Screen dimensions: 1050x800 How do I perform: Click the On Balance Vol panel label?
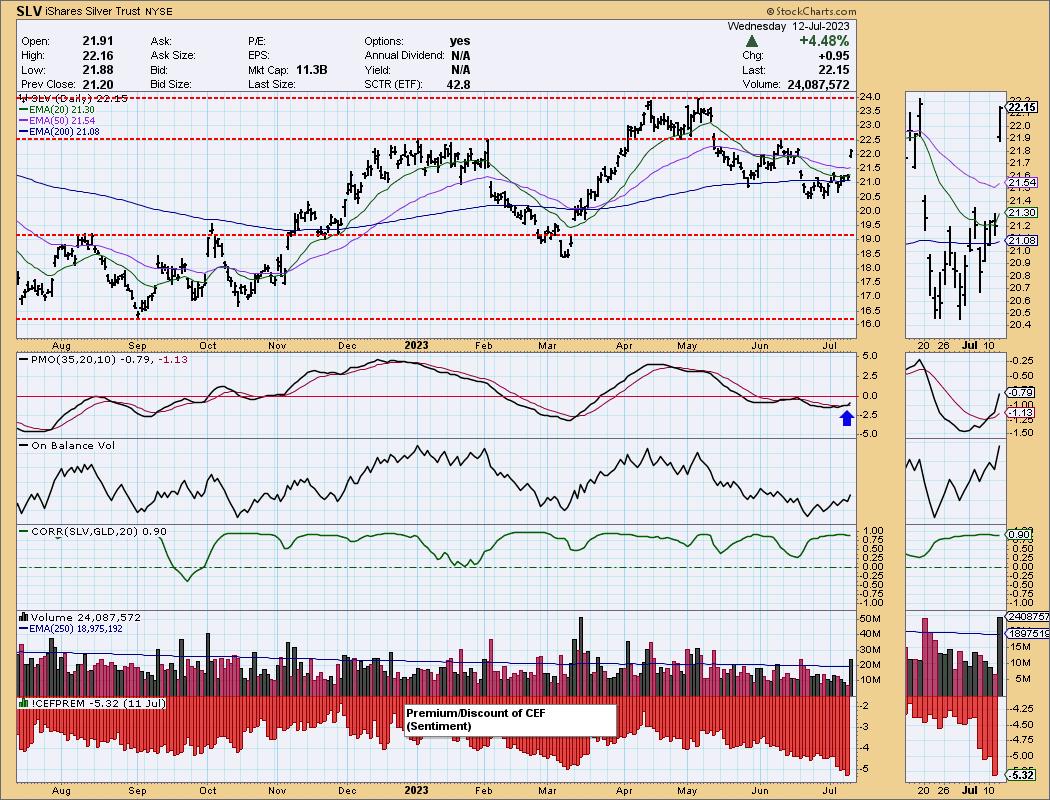(x=67, y=445)
